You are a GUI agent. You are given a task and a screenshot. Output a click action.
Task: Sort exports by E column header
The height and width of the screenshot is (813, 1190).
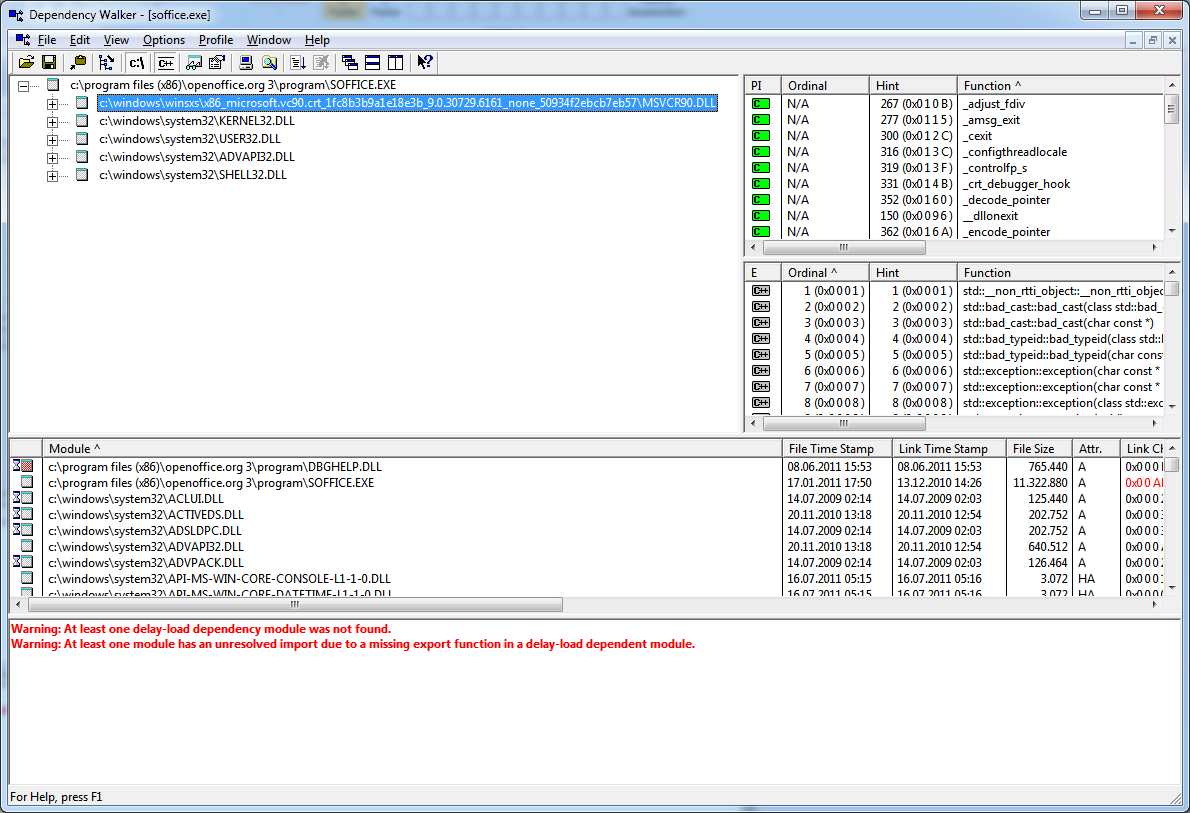click(x=762, y=273)
